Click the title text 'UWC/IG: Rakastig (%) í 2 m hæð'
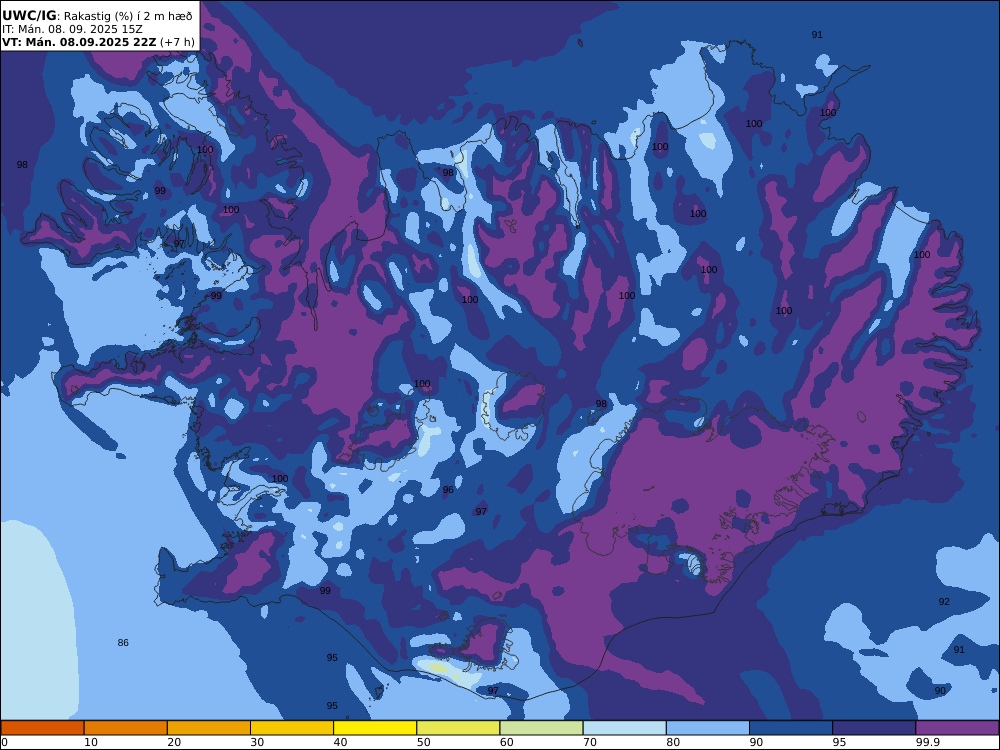Image resolution: width=1000 pixels, height=750 pixels. click(97, 16)
